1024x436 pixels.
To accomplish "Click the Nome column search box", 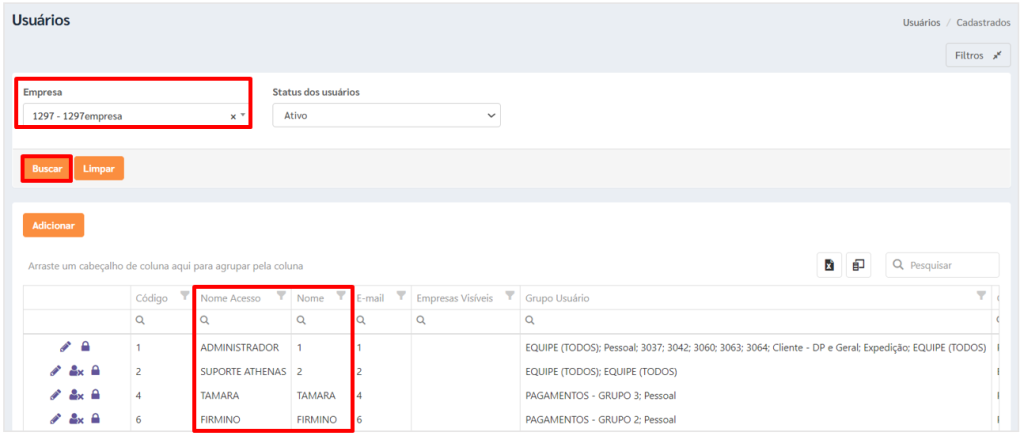I will pos(321,320).
